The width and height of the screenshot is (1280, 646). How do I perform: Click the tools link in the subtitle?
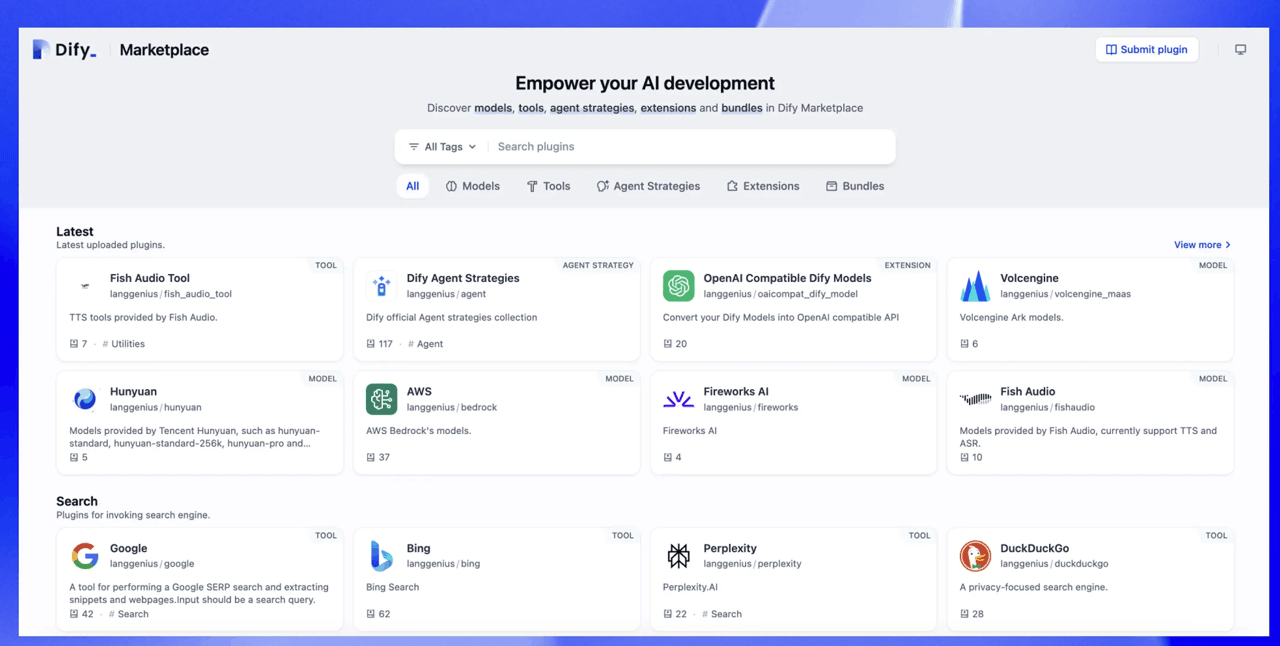[x=531, y=108]
